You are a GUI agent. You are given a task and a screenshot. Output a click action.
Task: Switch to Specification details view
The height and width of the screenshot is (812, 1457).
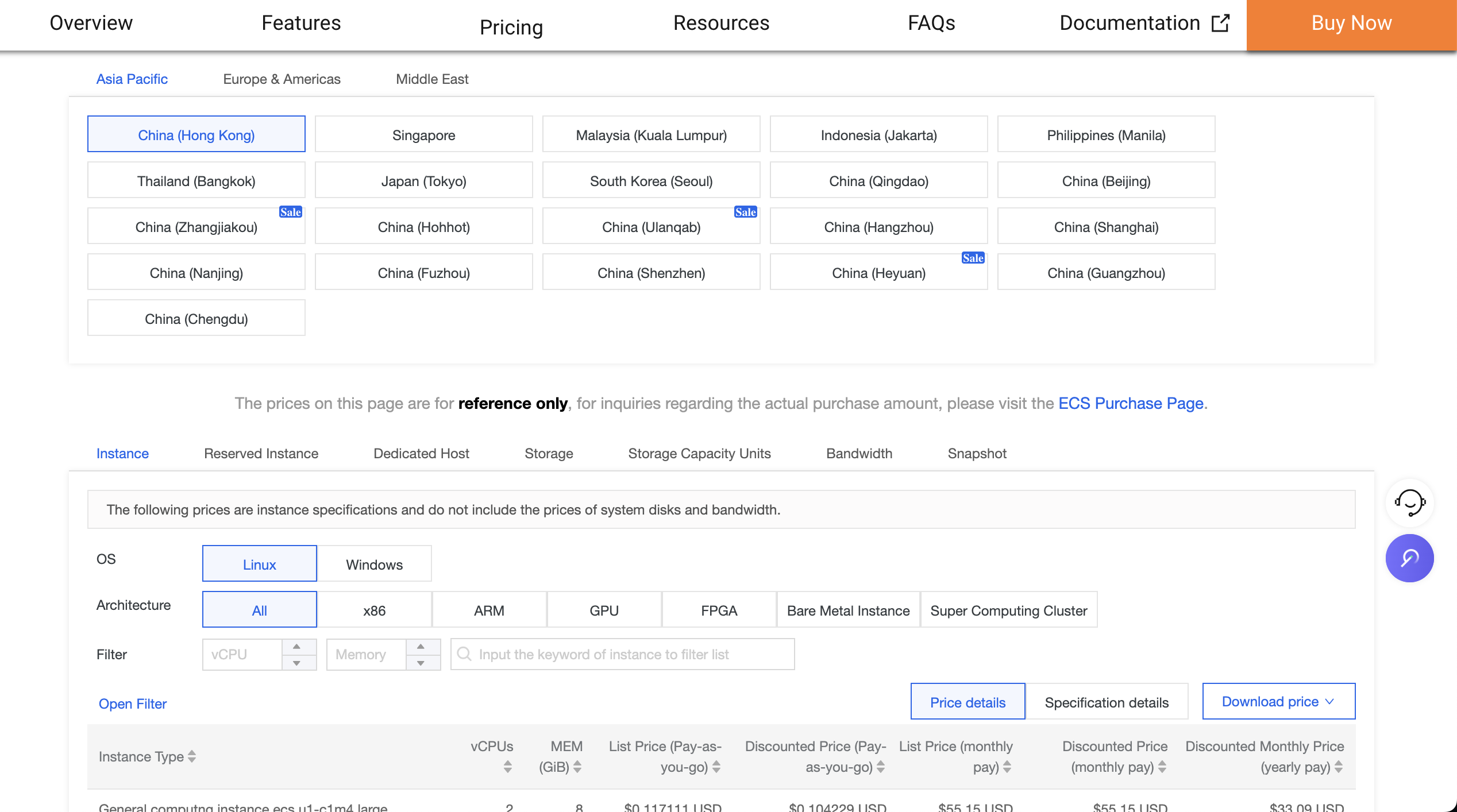(1107, 702)
